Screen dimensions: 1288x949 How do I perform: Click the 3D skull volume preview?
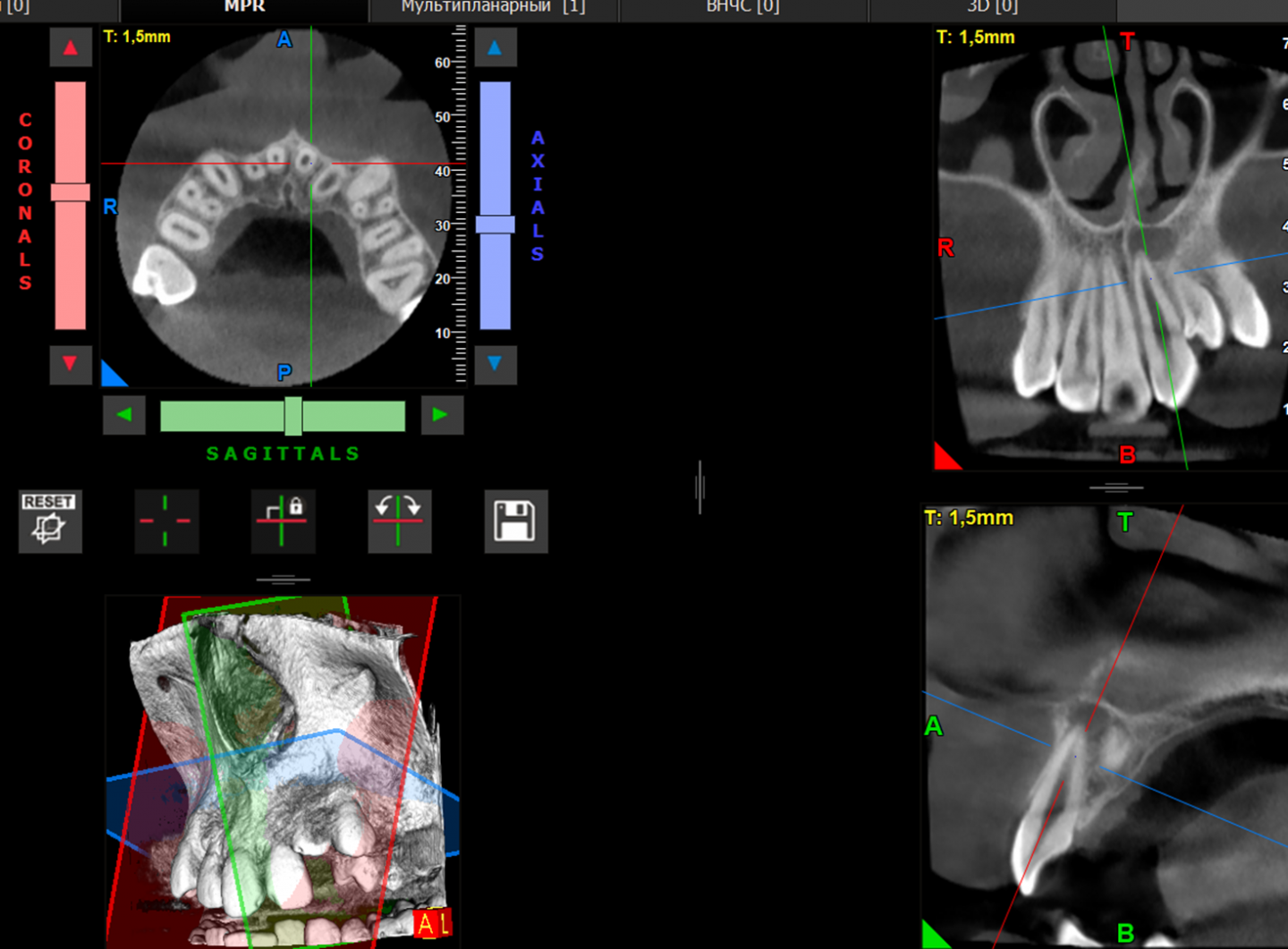[283, 771]
